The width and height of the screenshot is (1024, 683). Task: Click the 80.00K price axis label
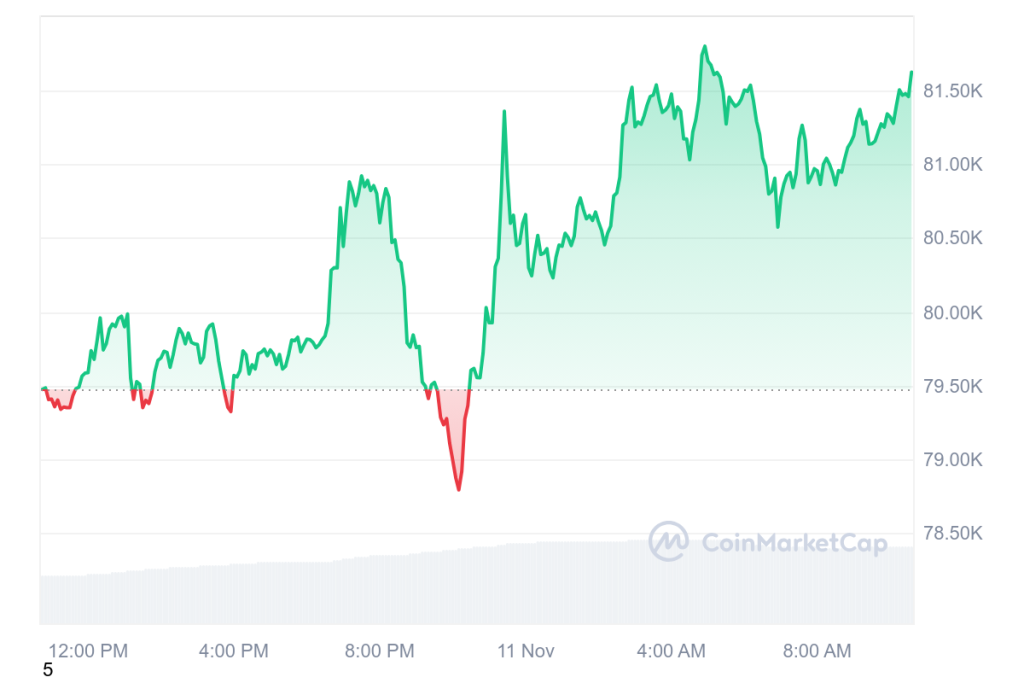coord(953,313)
